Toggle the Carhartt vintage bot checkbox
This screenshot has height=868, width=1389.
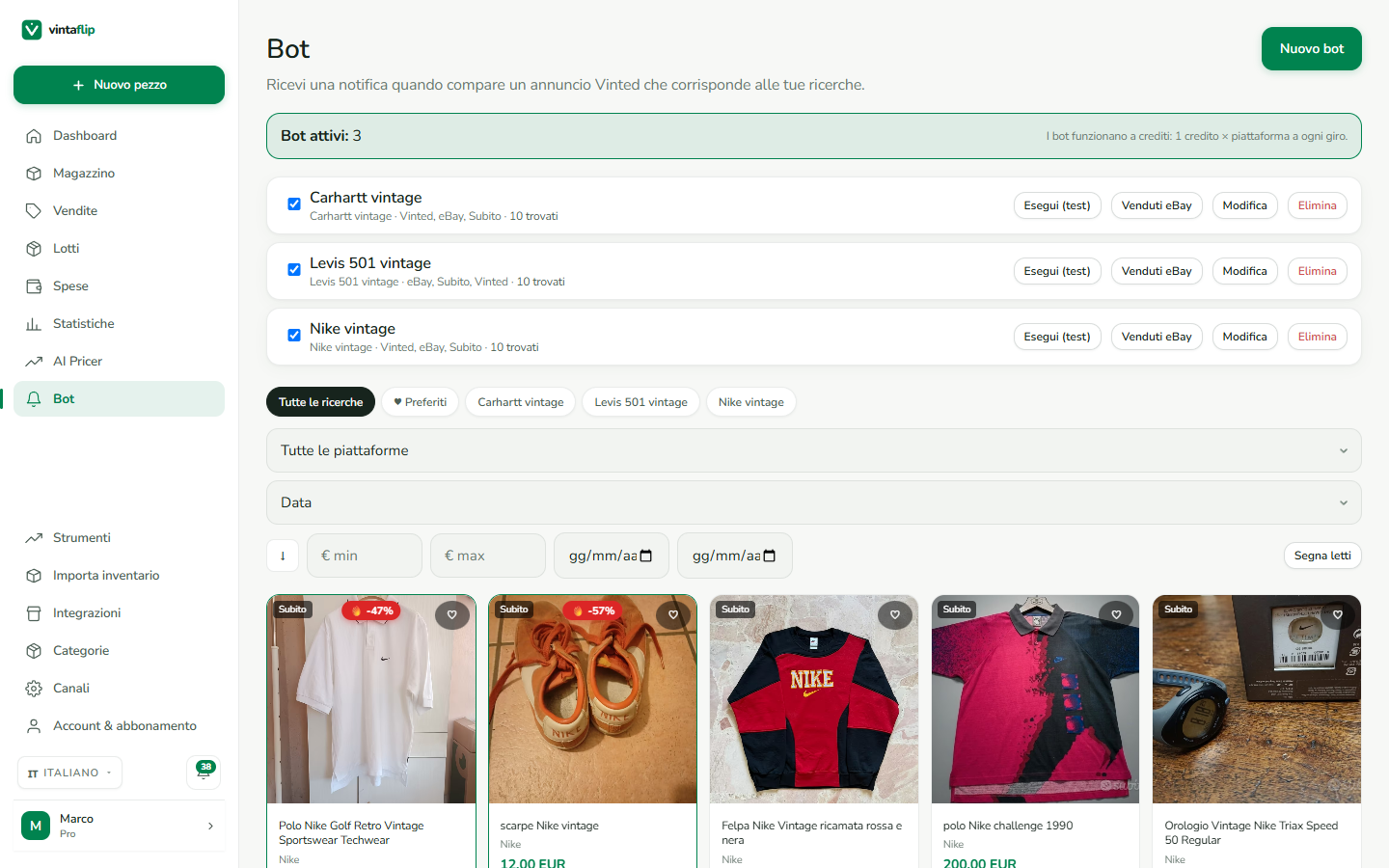[x=294, y=204]
